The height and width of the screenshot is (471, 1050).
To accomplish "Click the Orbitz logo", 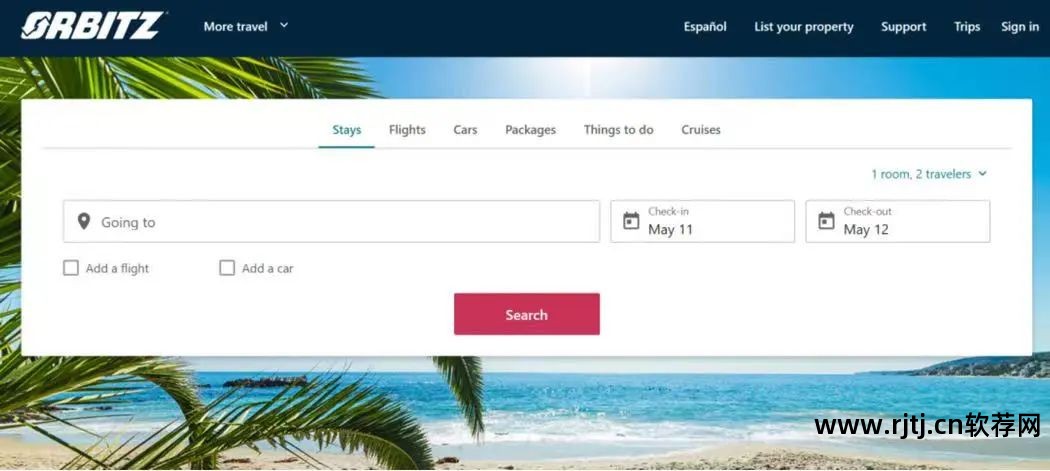I will [x=92, y=25].
